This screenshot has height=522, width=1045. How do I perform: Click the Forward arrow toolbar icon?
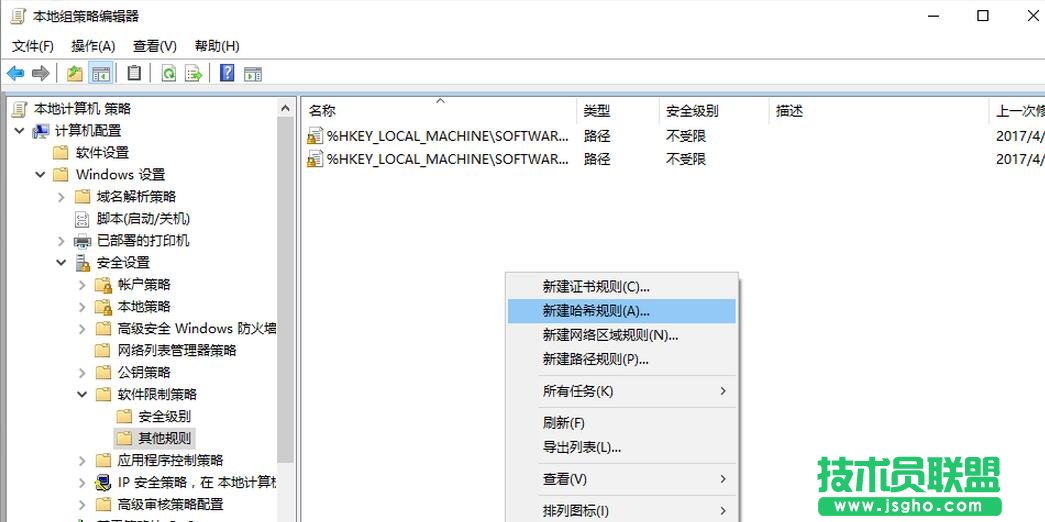click(x=40, y=73)
